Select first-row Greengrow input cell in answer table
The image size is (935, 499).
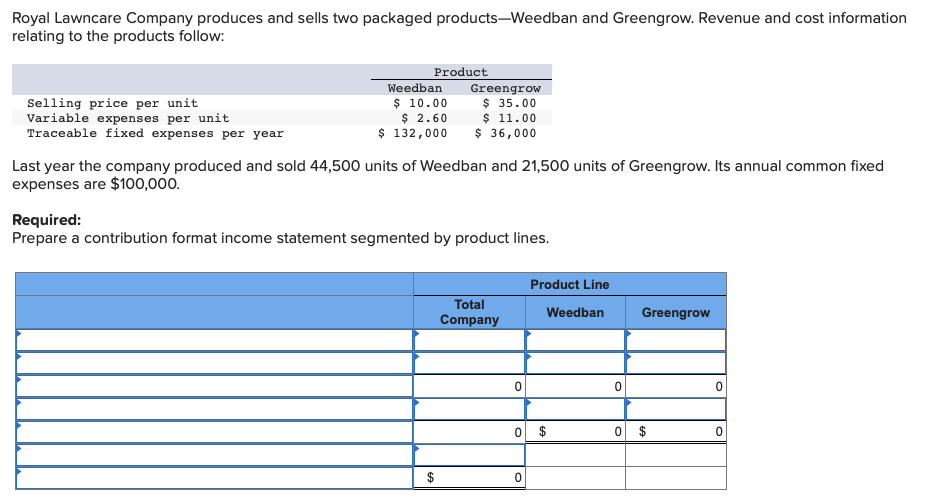coord(676,340)
